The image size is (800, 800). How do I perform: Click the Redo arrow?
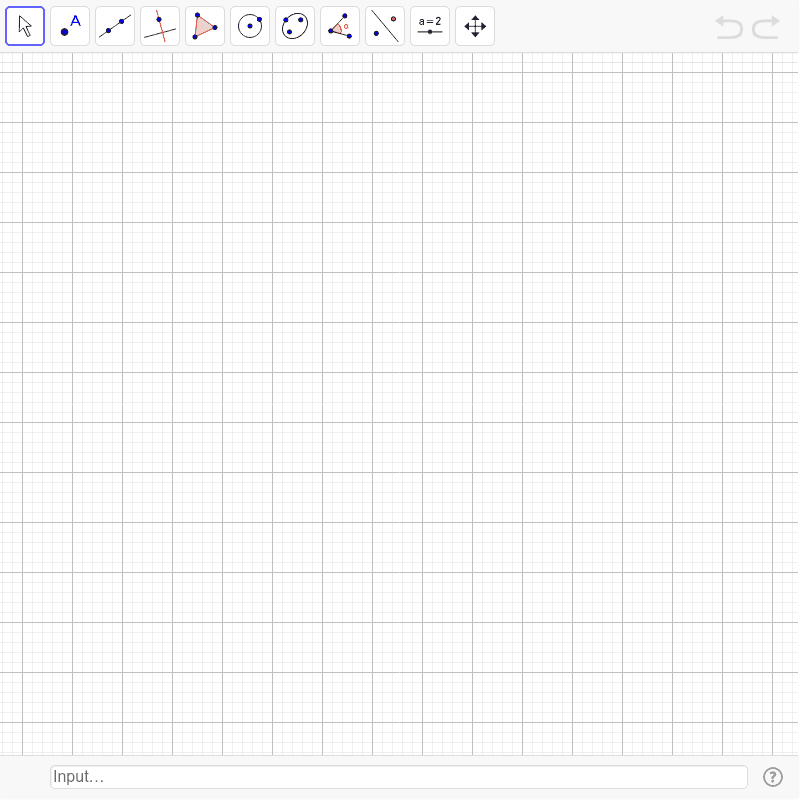pyautogui.click(x=766, y=27)
